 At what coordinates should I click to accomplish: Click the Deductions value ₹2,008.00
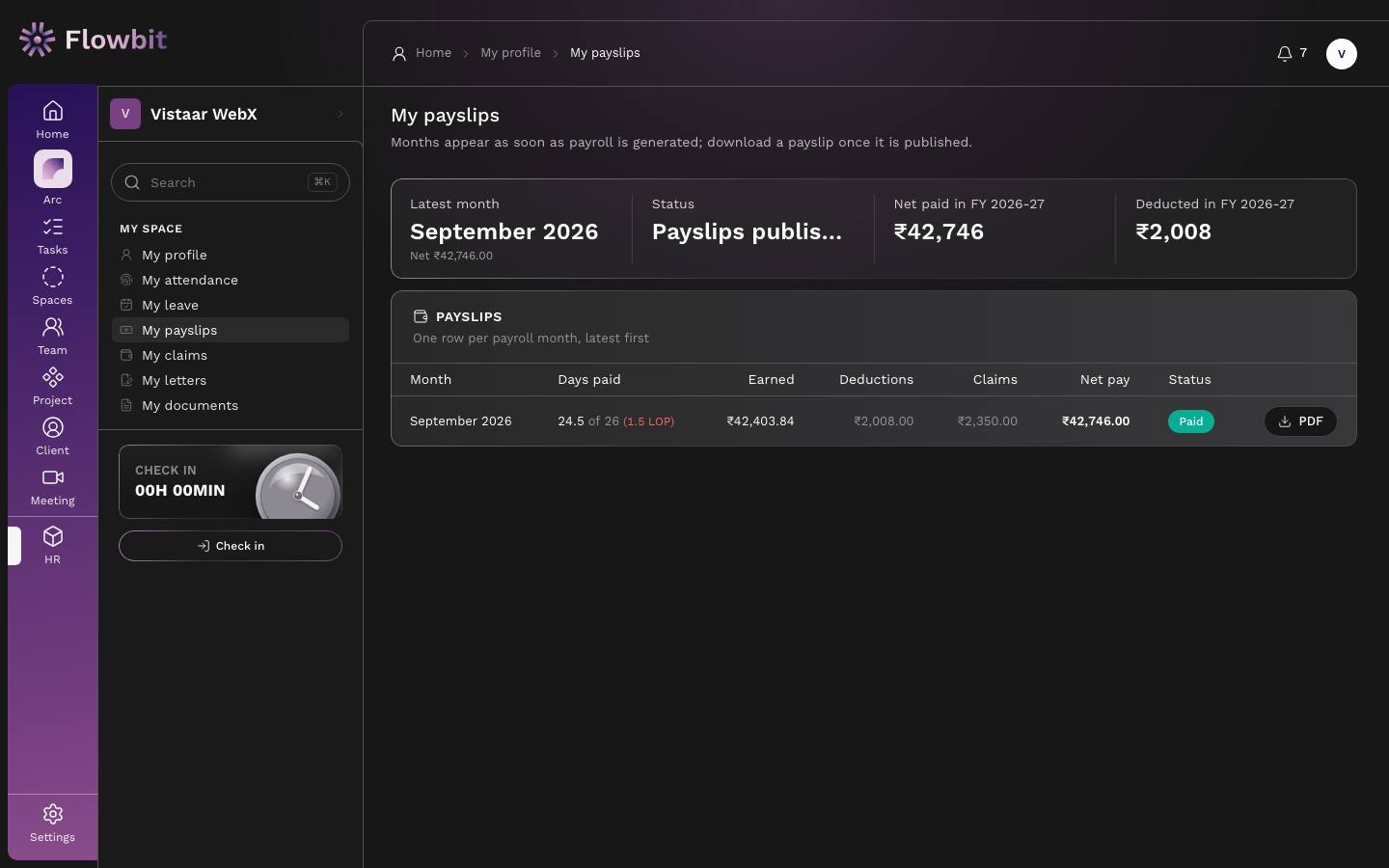[x=884, y=421]
